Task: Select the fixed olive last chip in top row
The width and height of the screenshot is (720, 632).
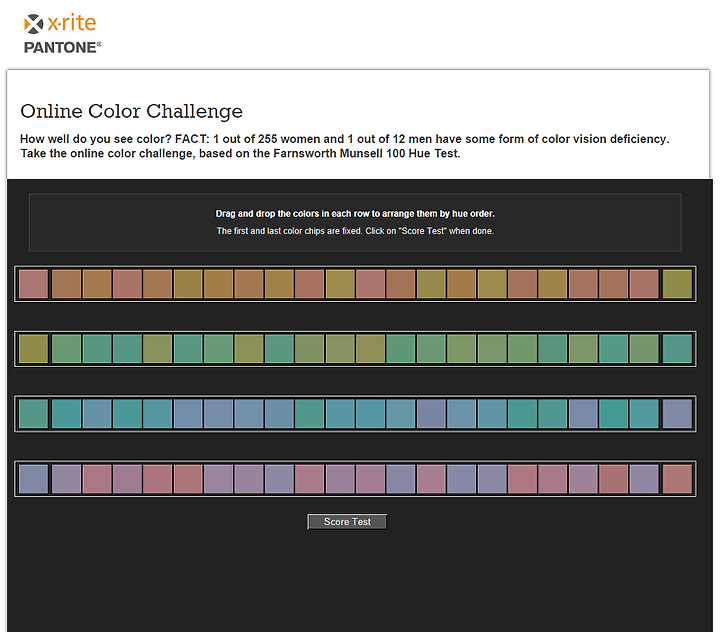Action: pos(677,284)
